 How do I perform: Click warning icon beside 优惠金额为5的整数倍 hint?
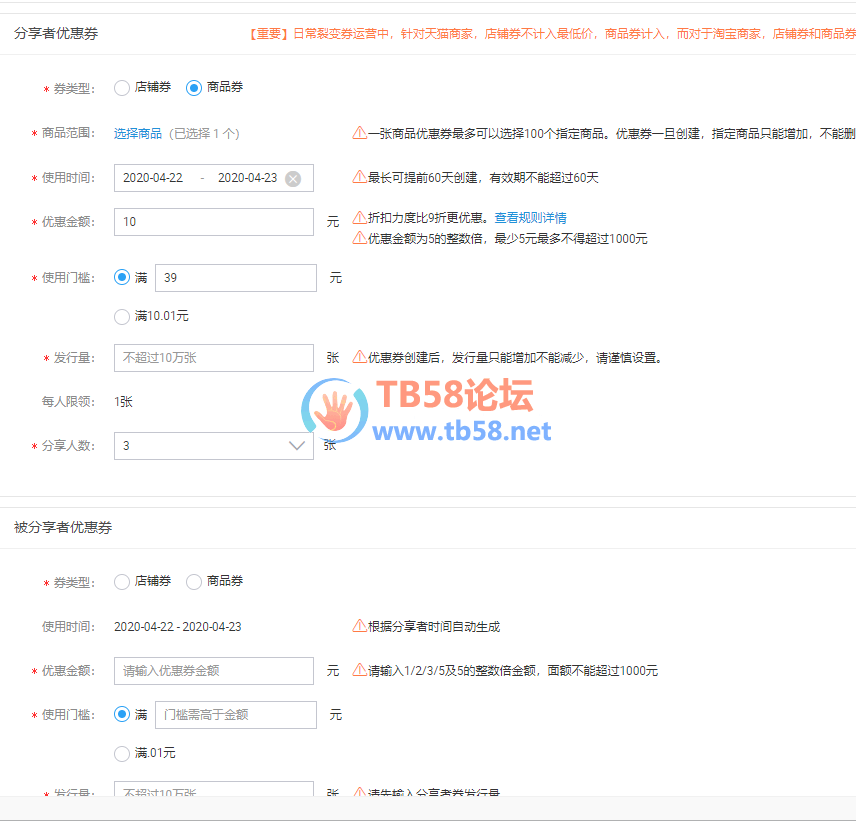(359, 238)
